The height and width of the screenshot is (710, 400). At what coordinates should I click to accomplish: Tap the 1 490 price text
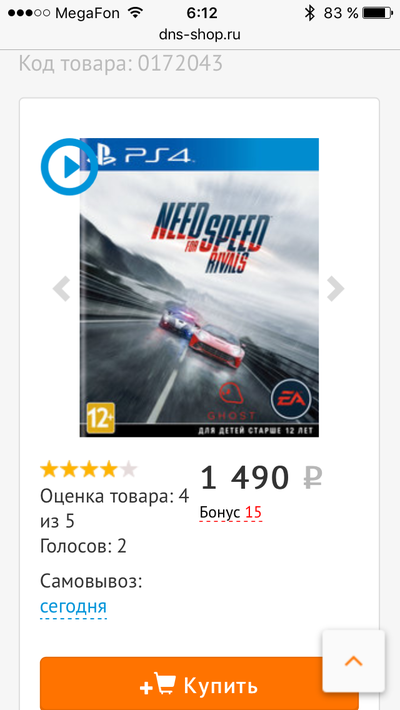click(245, 478)
